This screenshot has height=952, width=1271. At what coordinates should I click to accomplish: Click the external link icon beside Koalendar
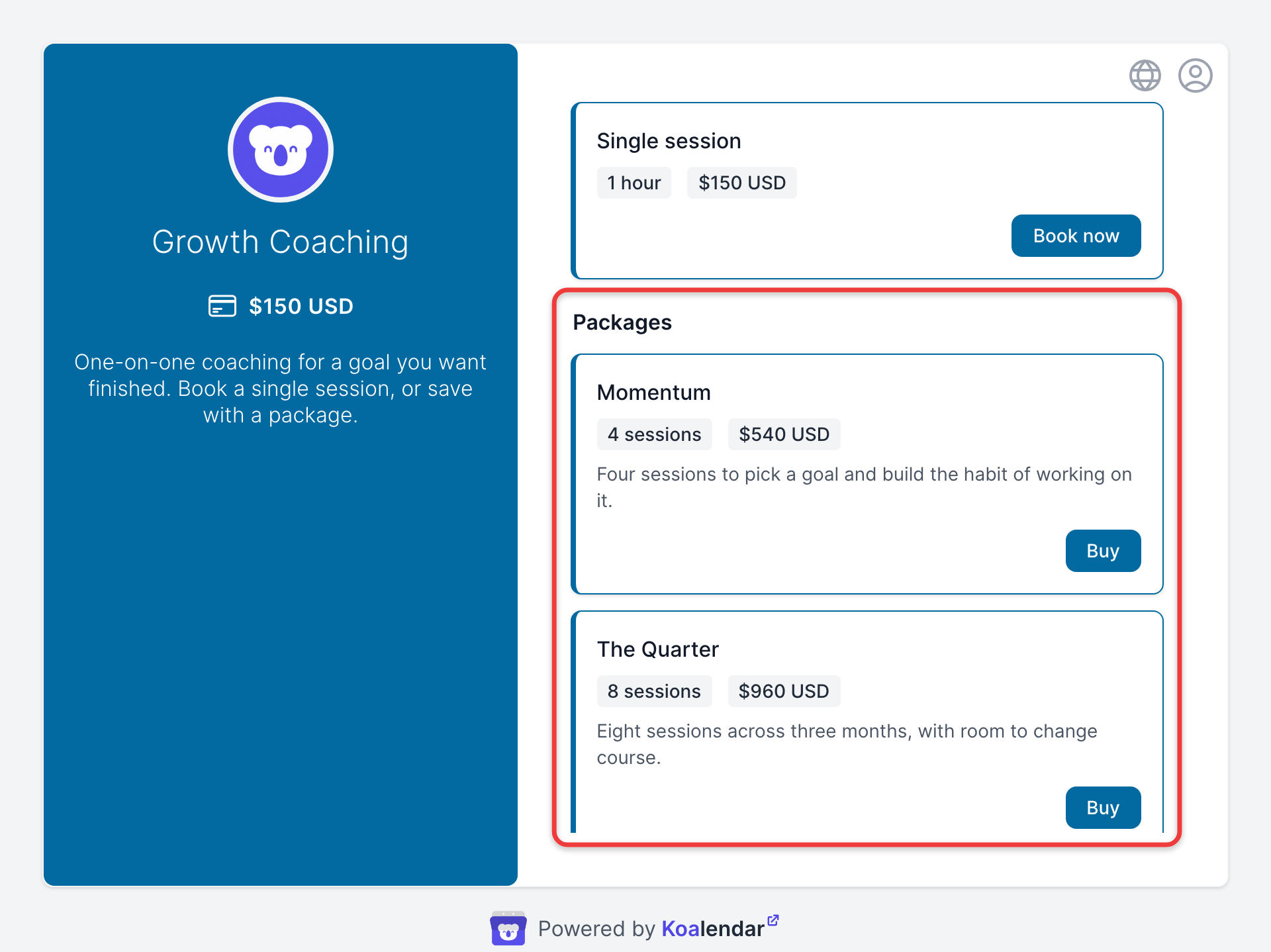click(773, 920)
